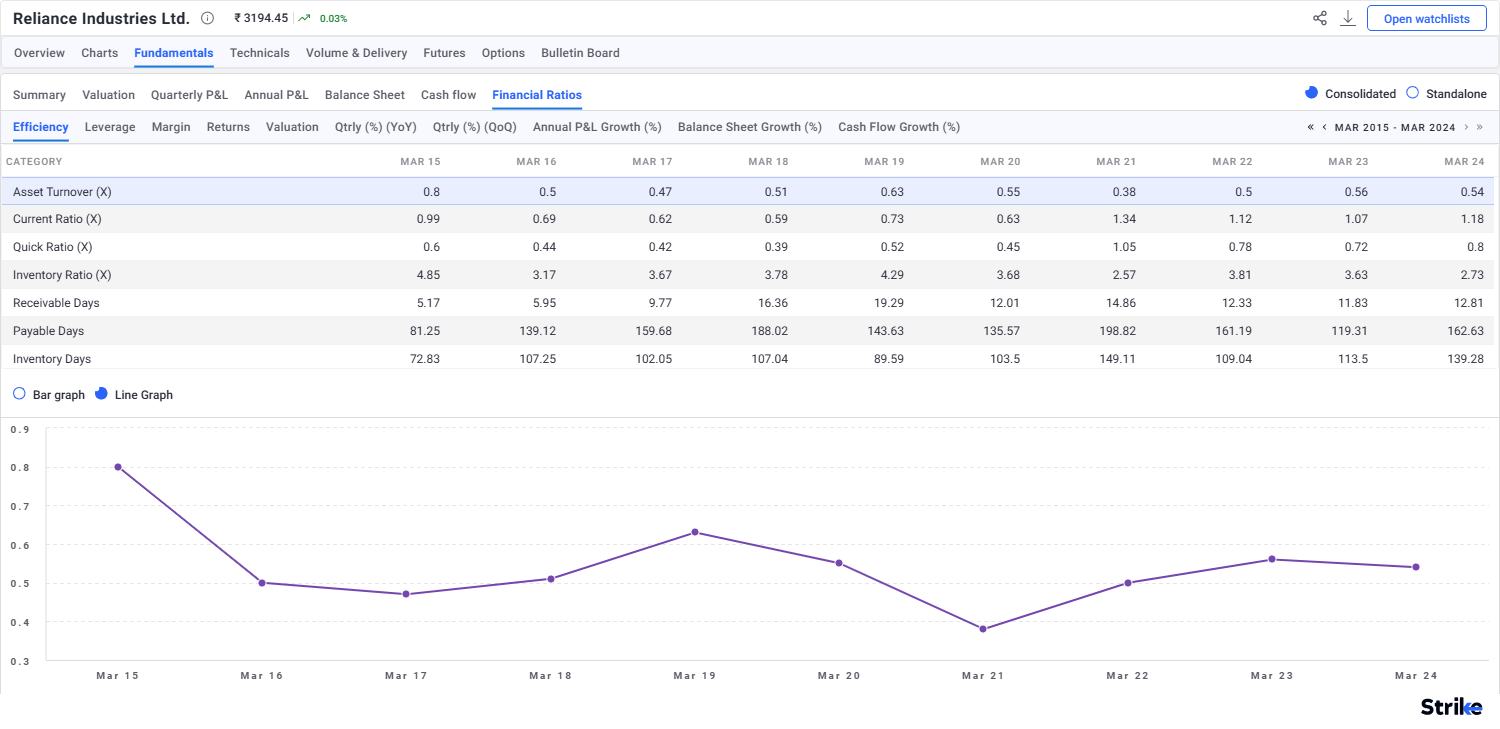Image resolution: width=1500 pixels, height=729 pixels.
Task: Select the Receivable Days row
Action: (x=747, y=303)
